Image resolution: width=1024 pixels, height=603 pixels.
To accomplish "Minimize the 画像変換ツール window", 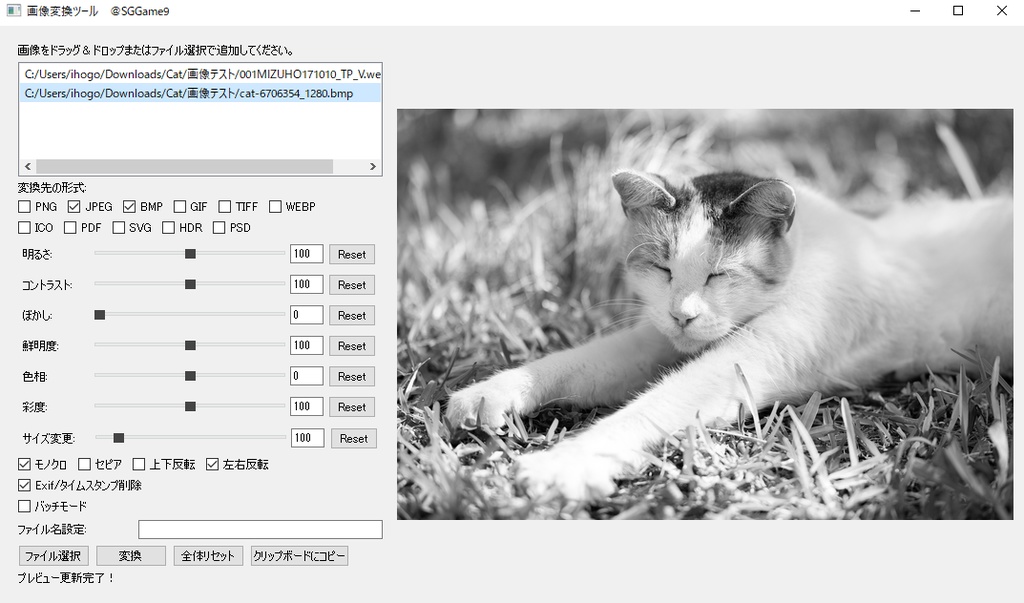I will click(915, 11).
